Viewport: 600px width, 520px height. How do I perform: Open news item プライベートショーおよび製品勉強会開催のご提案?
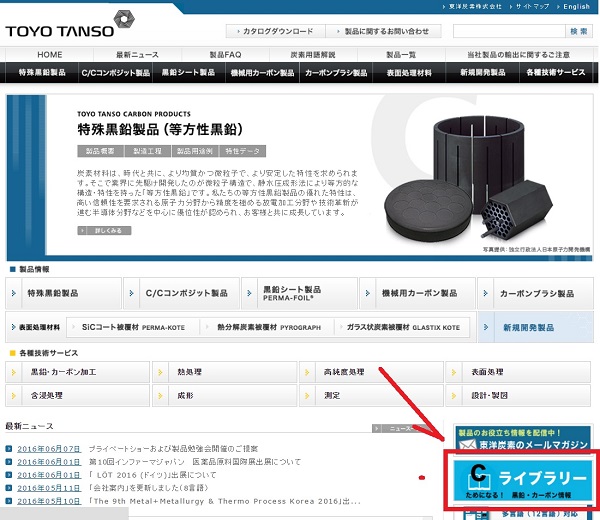pyautogui.click(x=173, y=448)
